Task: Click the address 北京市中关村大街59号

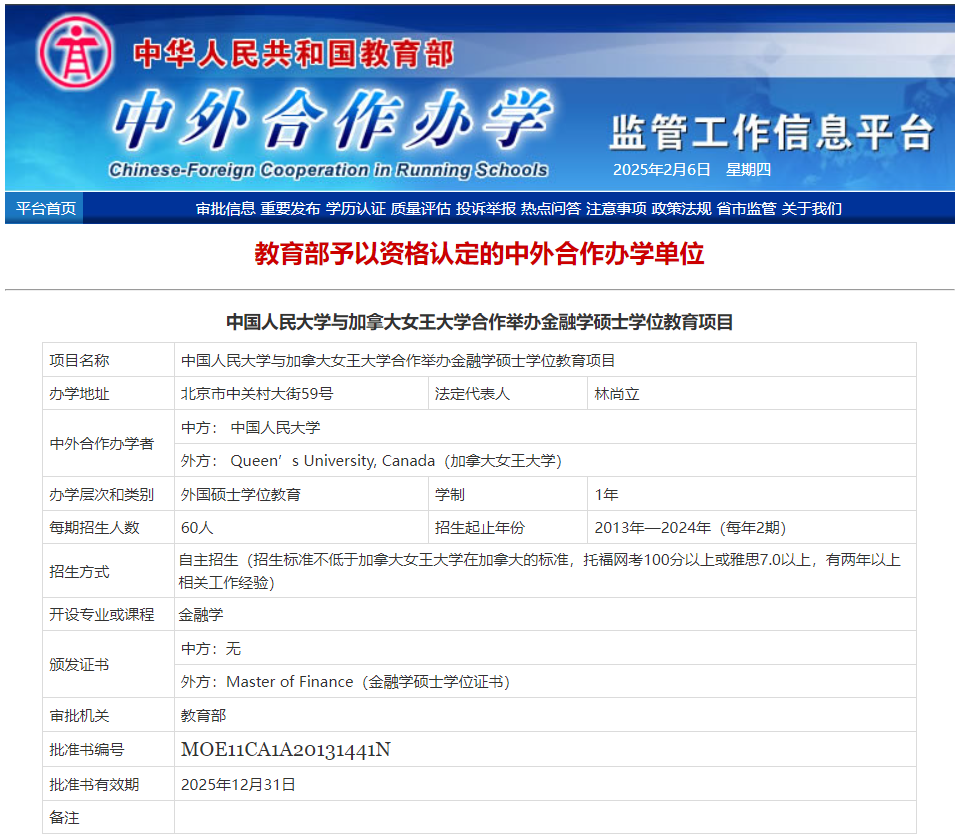Action: (257, 393)
